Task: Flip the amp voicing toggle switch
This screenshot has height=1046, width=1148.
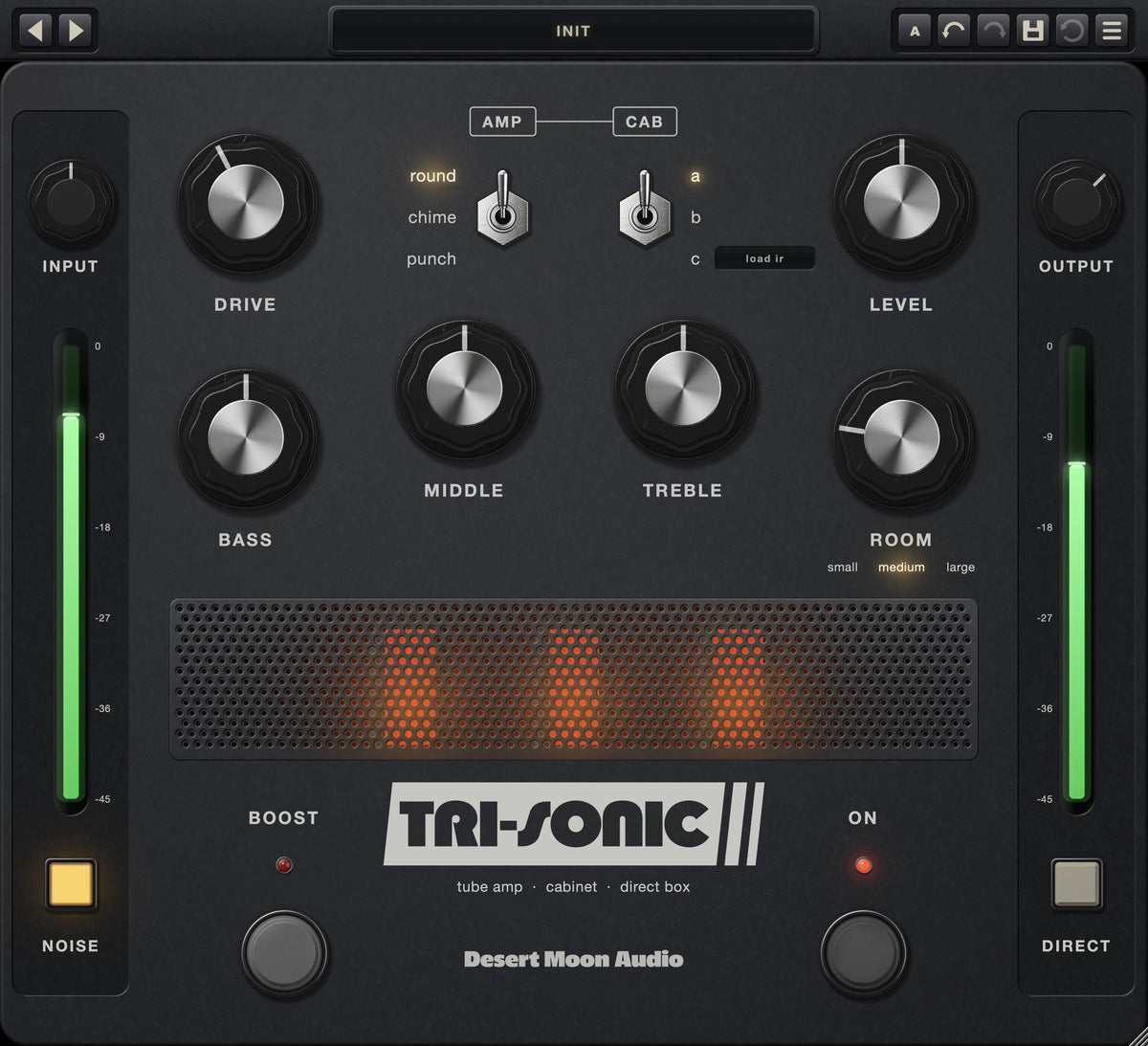Action: click(503, 209)
